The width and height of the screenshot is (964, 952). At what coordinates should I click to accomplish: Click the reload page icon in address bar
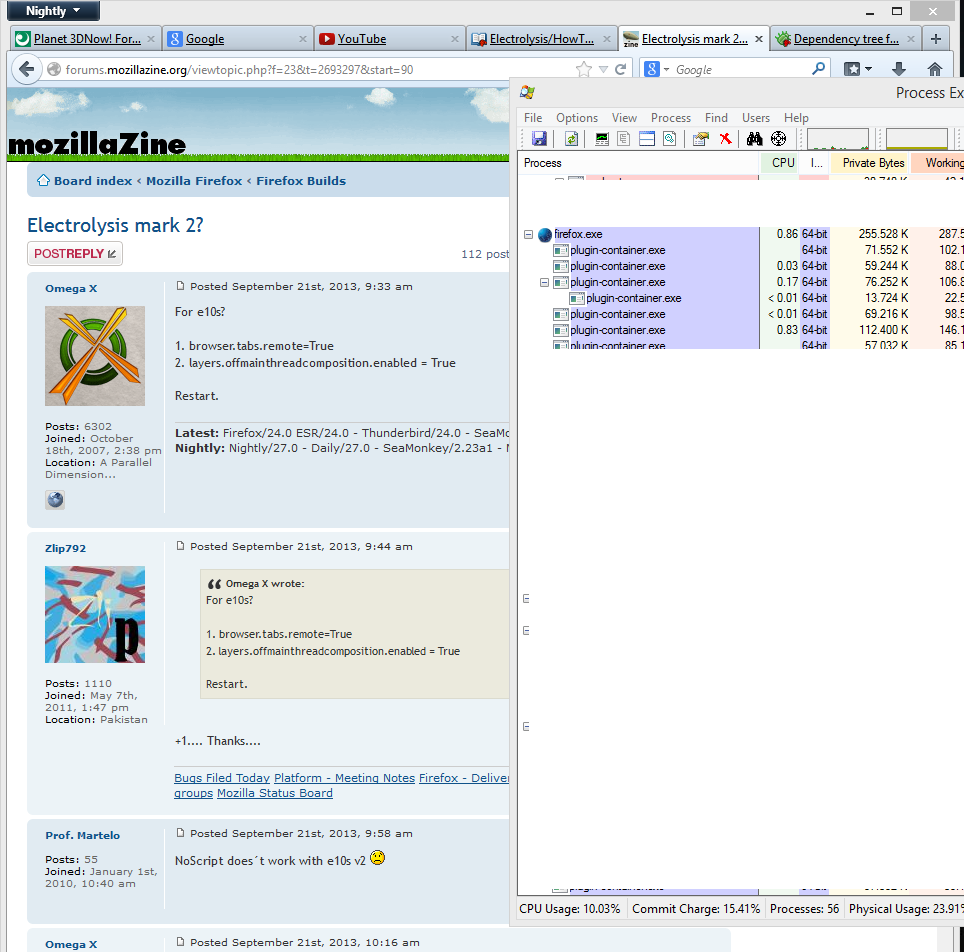(621, 69)
